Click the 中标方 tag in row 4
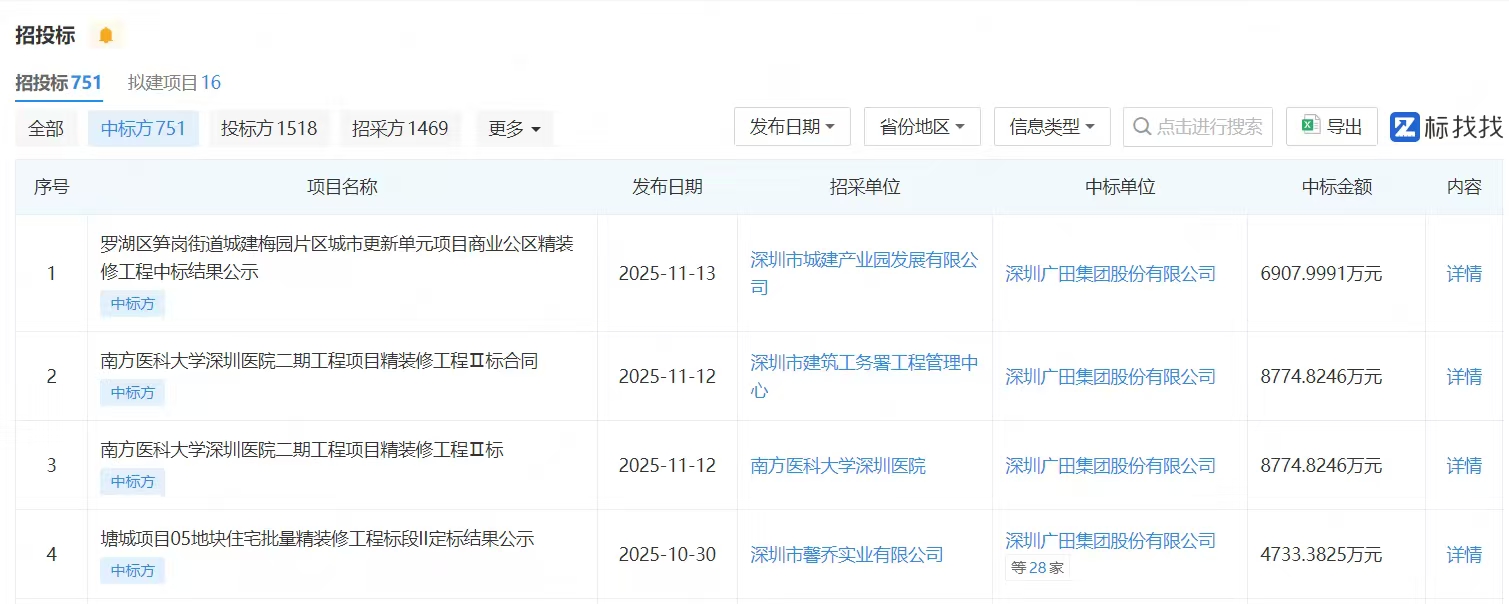The image size is (1509, 604). click(132, 570)
